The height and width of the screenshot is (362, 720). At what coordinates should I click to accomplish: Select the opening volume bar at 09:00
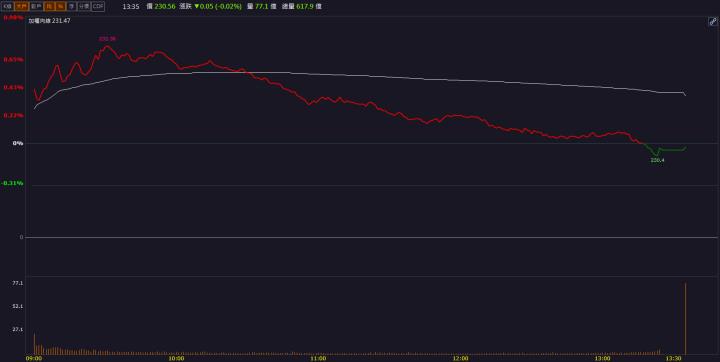coord(34,344)
